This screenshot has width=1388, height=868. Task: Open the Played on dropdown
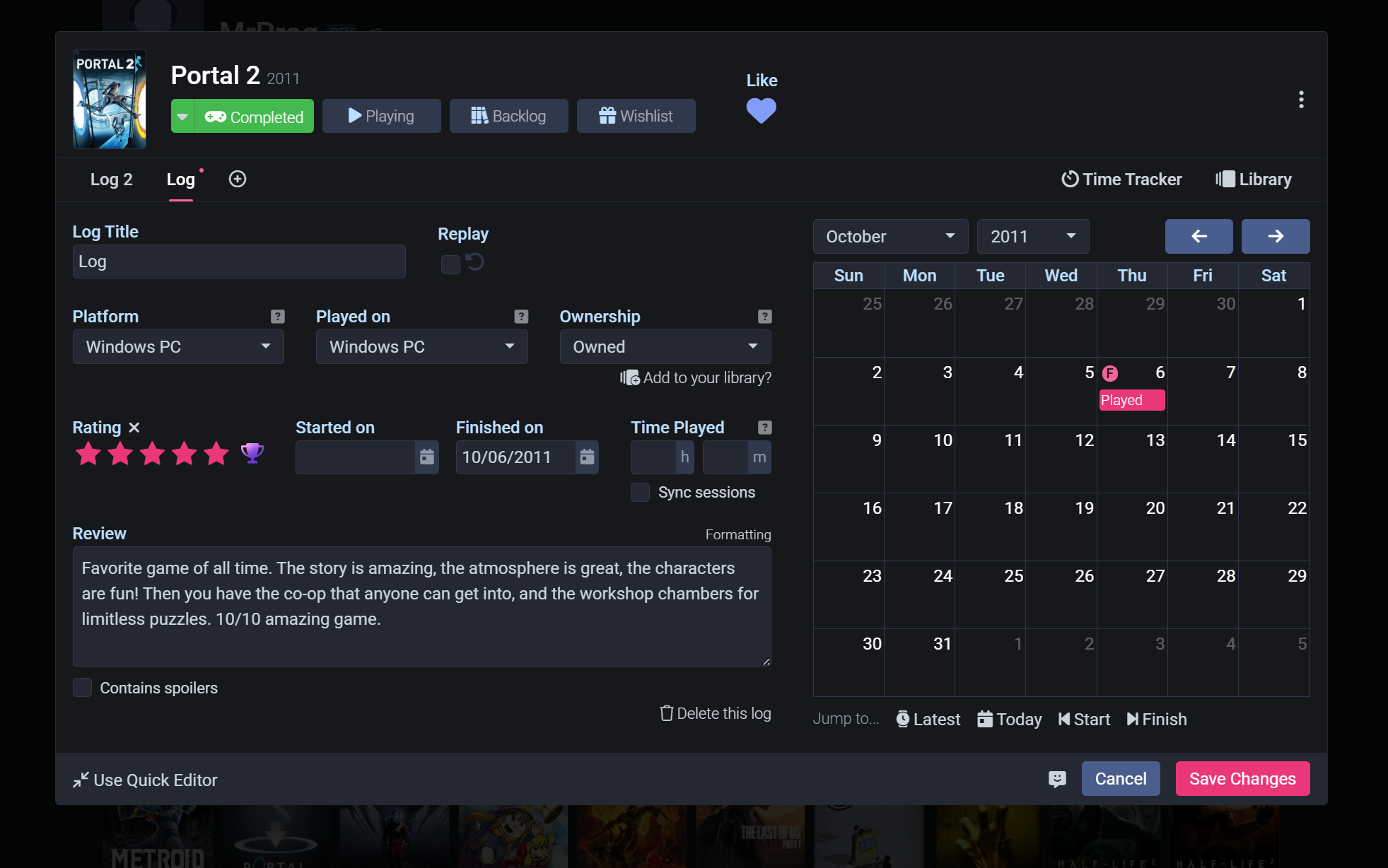pyautogui.click(x=422, y=347)
